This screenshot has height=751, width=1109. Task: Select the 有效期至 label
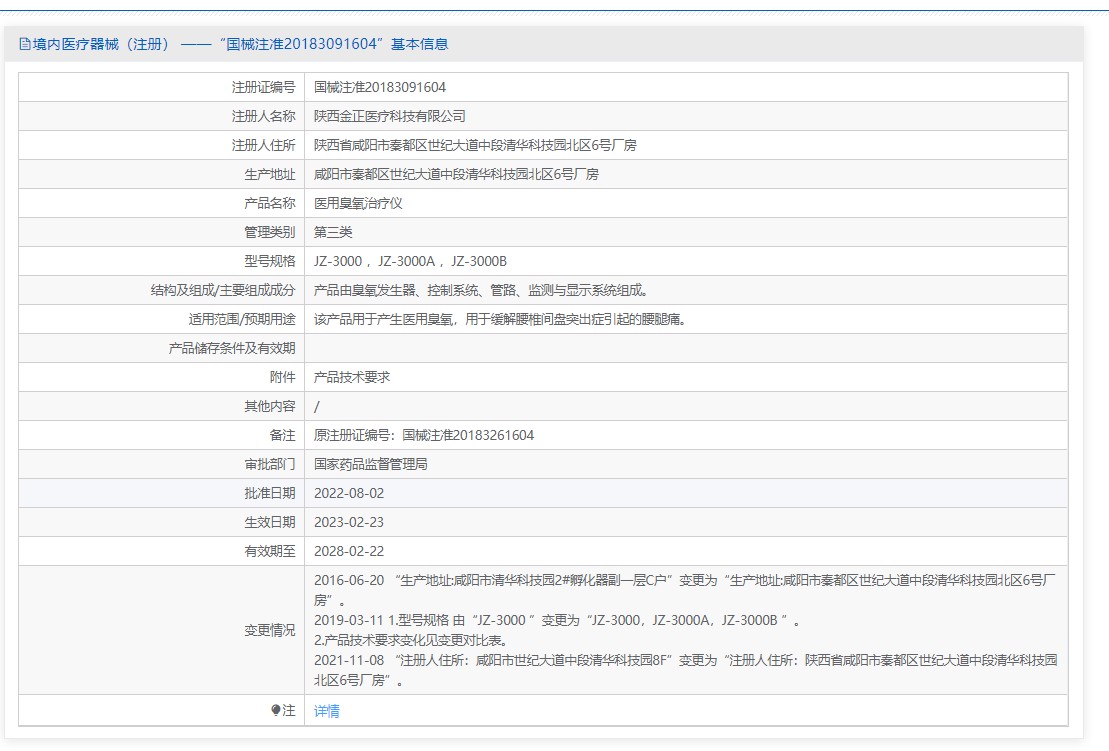coord(269,551)
